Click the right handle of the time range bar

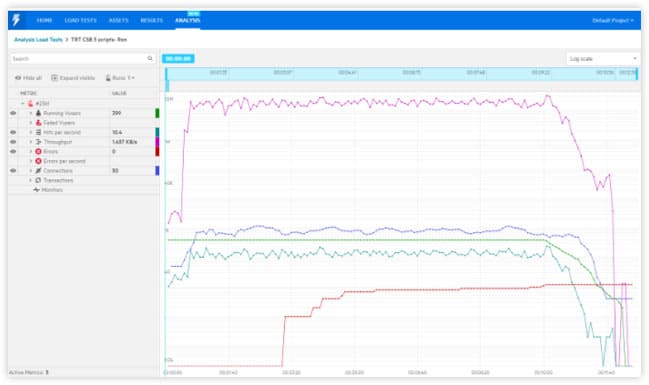click(x=637, y=74)
